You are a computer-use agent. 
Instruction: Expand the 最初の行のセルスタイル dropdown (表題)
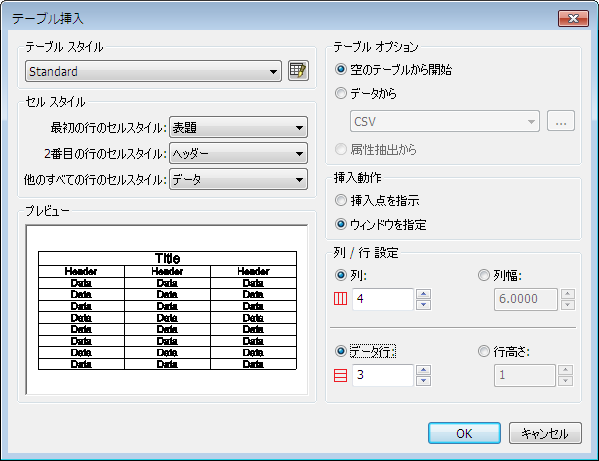238,127
